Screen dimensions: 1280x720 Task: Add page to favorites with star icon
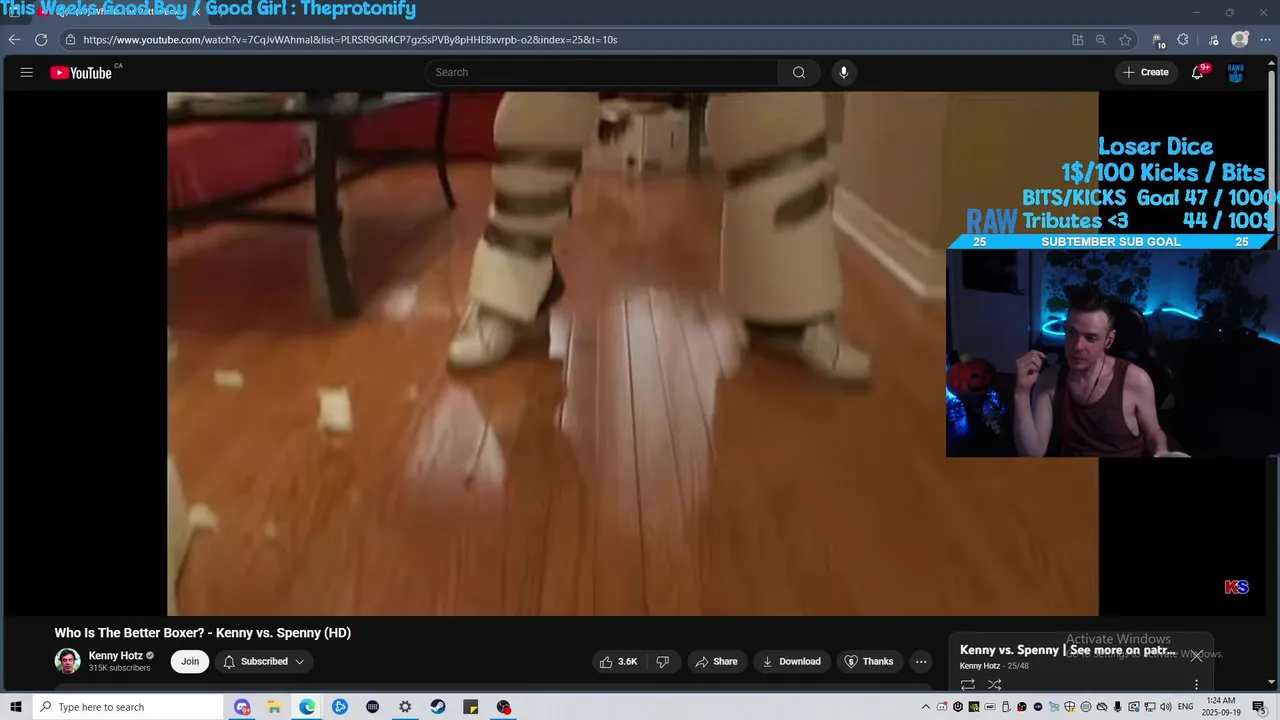tap(1125, 40)
